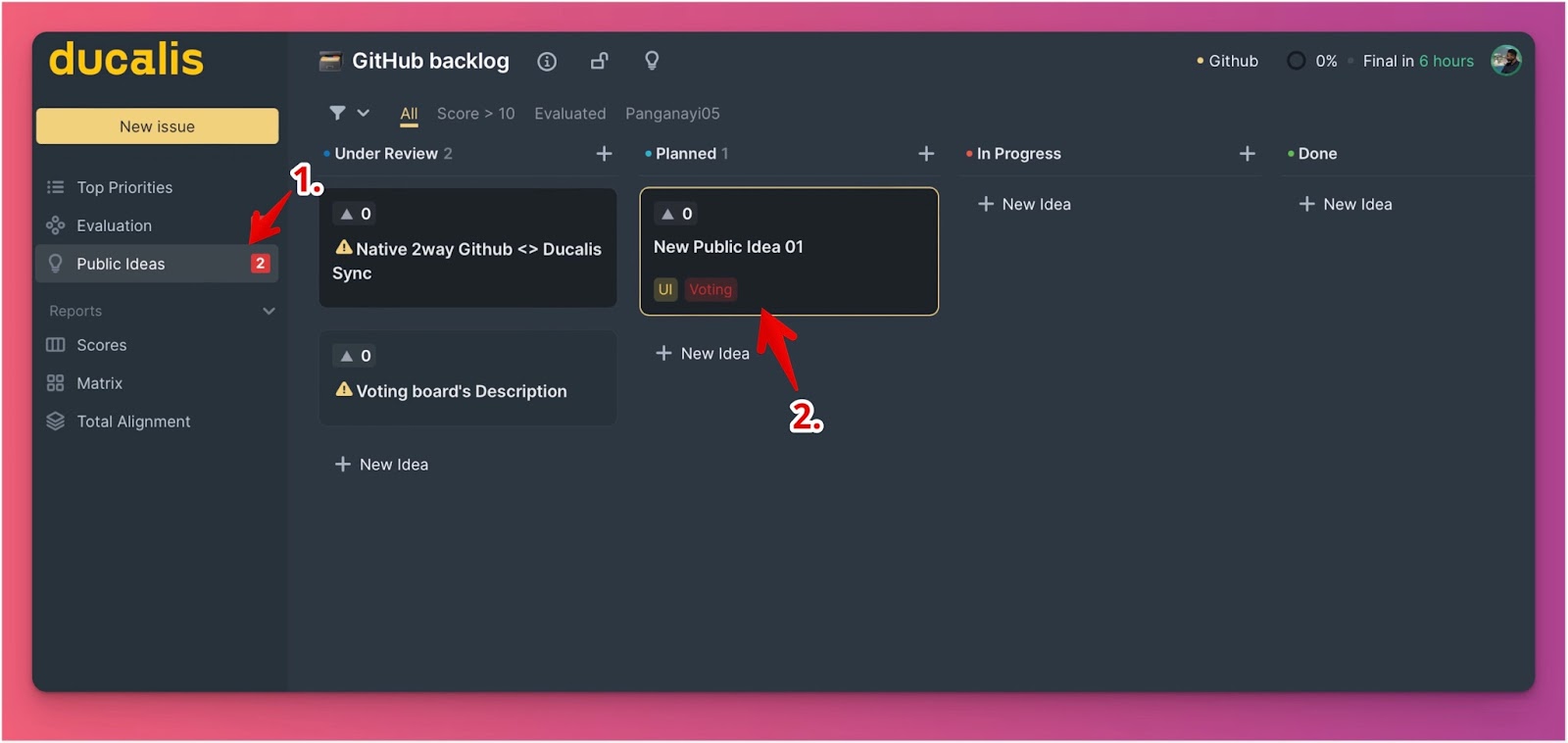Add New Idea under Planned
1568x743 pixels.
click(x=703, y=354)
